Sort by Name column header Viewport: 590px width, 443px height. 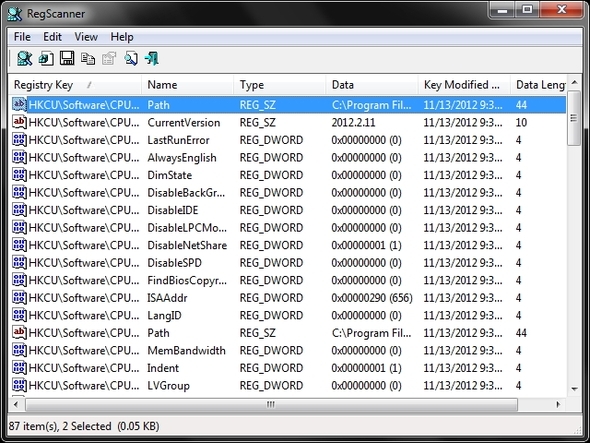[x=187, y=85]
